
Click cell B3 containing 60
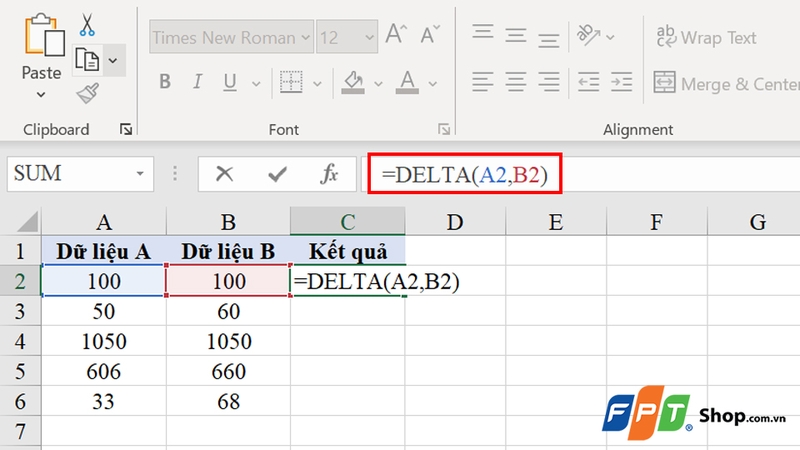pos(228,311)
